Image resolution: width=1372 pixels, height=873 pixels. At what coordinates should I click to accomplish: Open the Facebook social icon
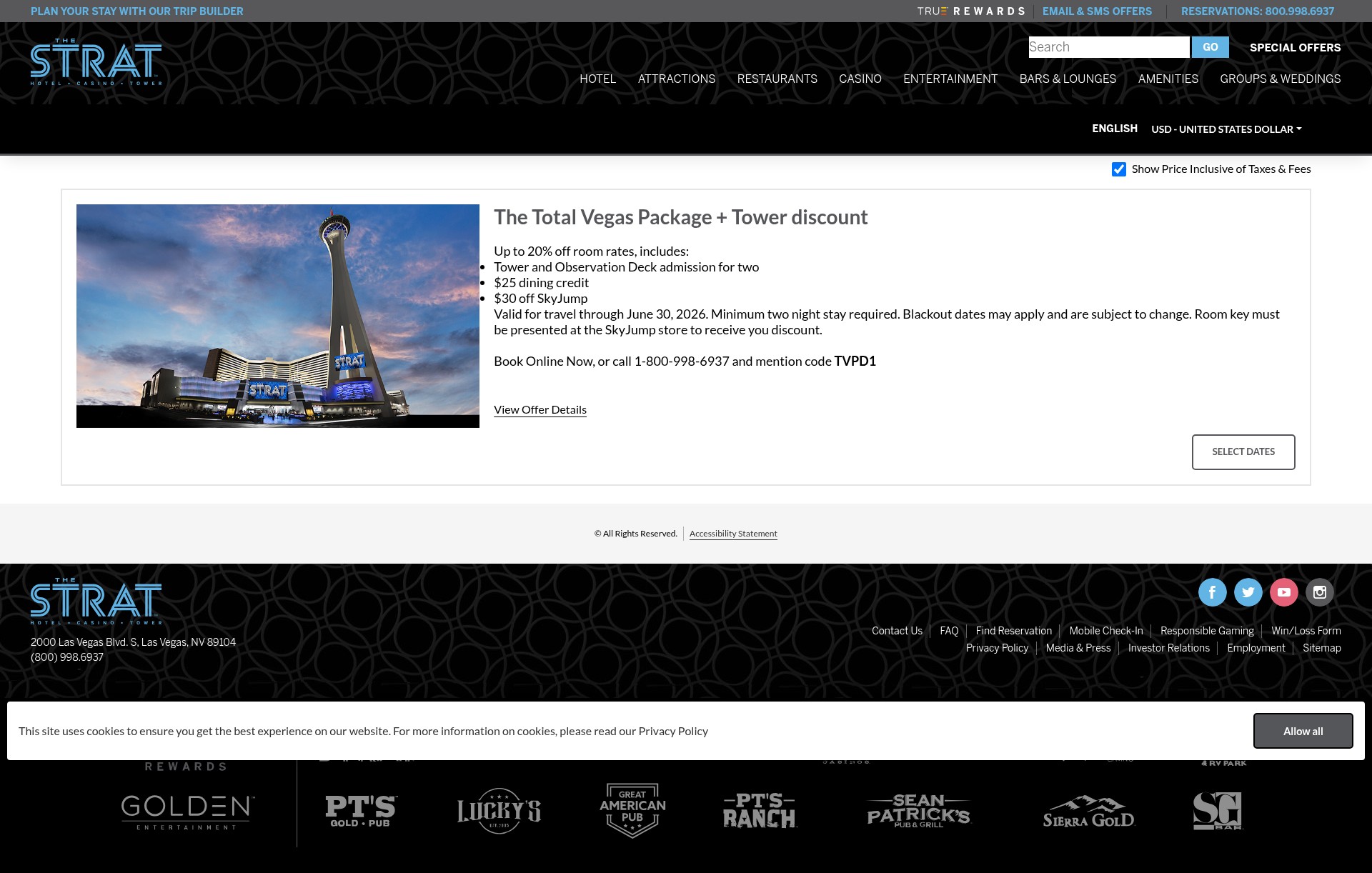pos(1212,592)
